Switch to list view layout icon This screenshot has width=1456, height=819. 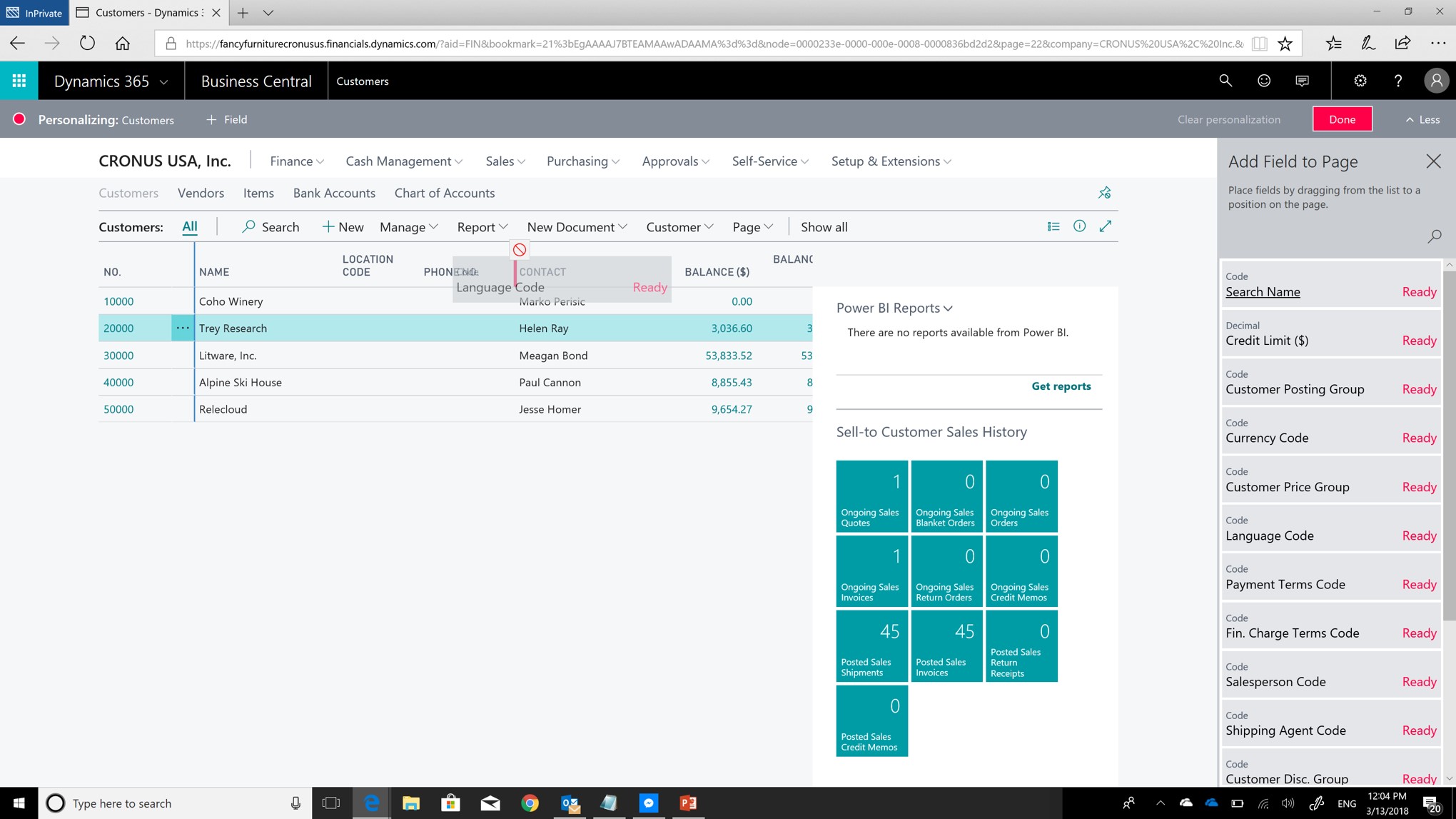pyautogui.click(x=1053, y=226)
